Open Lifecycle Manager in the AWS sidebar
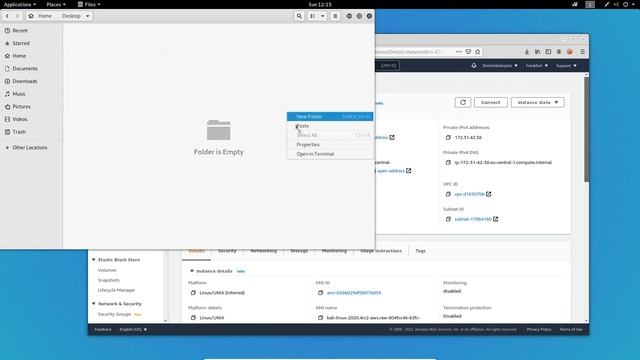The width and height of the screenshot is (640, 360). pyautogui.click(x=116, y=290)
